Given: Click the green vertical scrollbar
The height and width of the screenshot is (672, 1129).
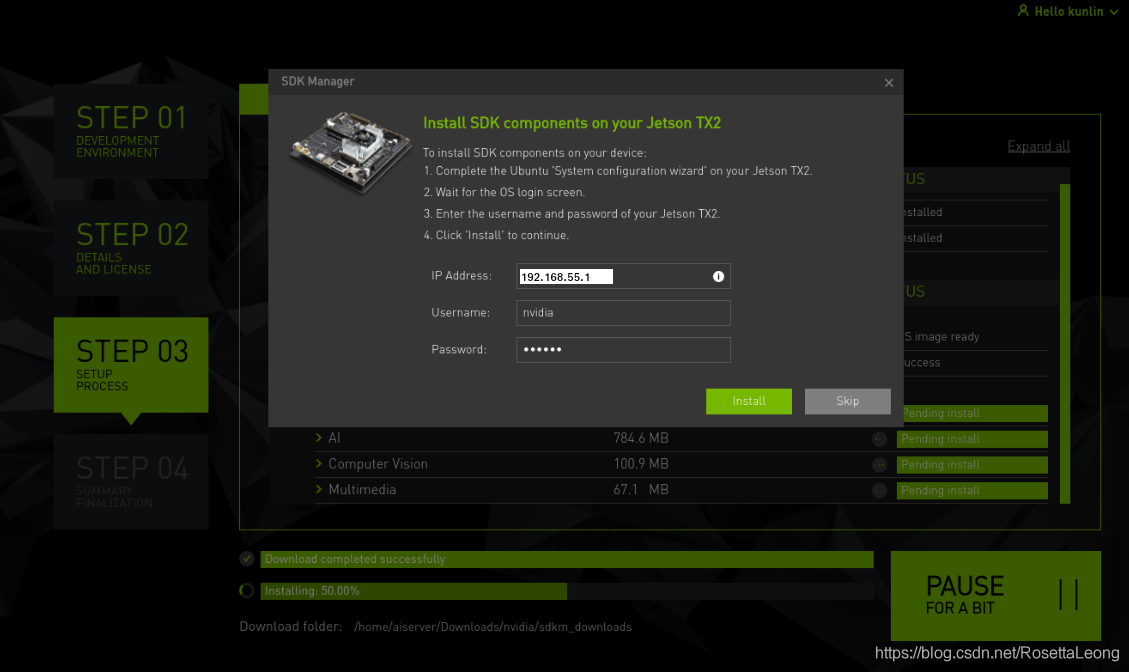Looking at the screenshot, I should [x=1065, y=344].
